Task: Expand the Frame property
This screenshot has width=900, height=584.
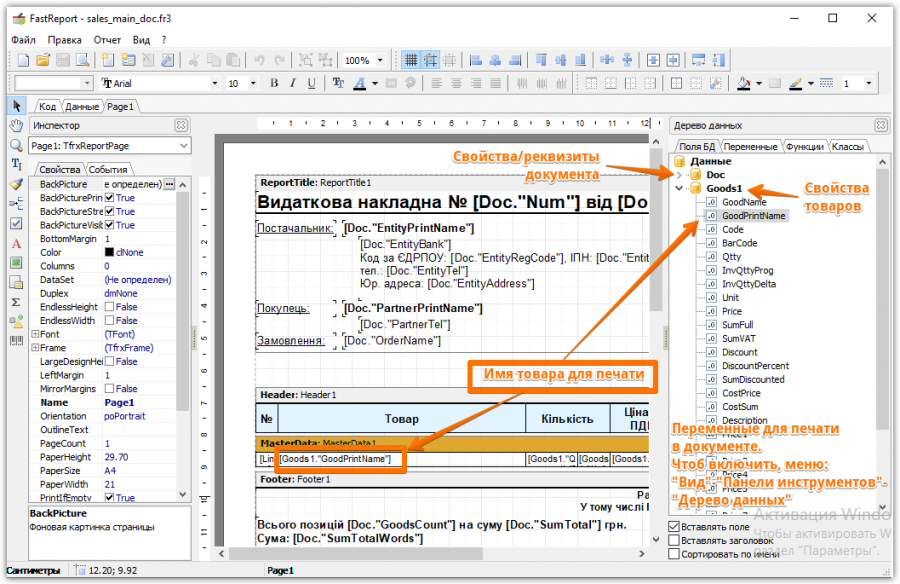Action: pos(35,347)
